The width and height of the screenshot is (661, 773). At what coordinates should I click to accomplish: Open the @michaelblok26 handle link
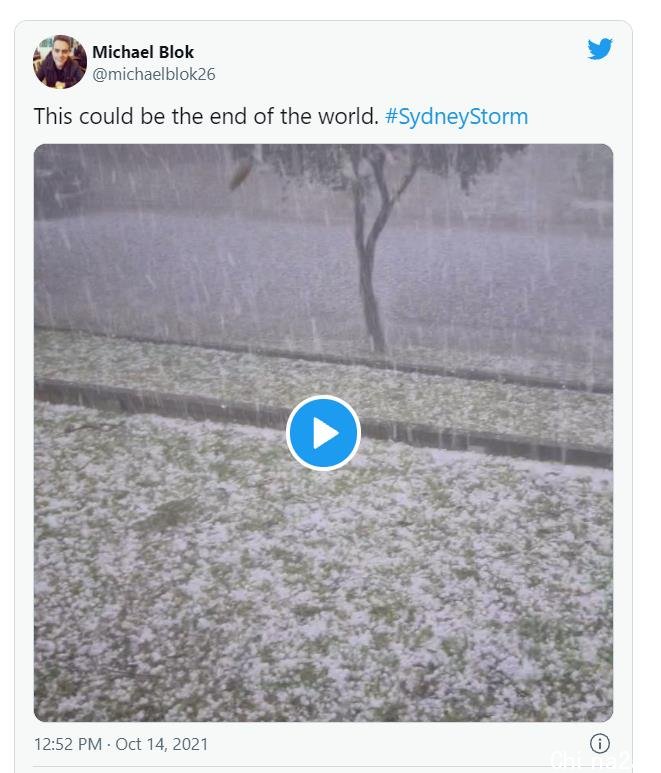pos(154,74)
